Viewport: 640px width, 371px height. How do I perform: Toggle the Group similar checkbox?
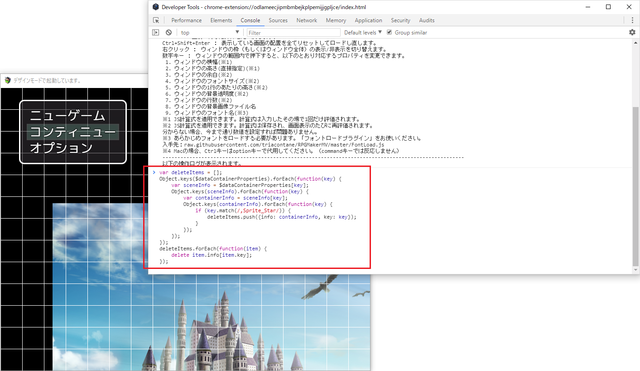pos(389,32)
